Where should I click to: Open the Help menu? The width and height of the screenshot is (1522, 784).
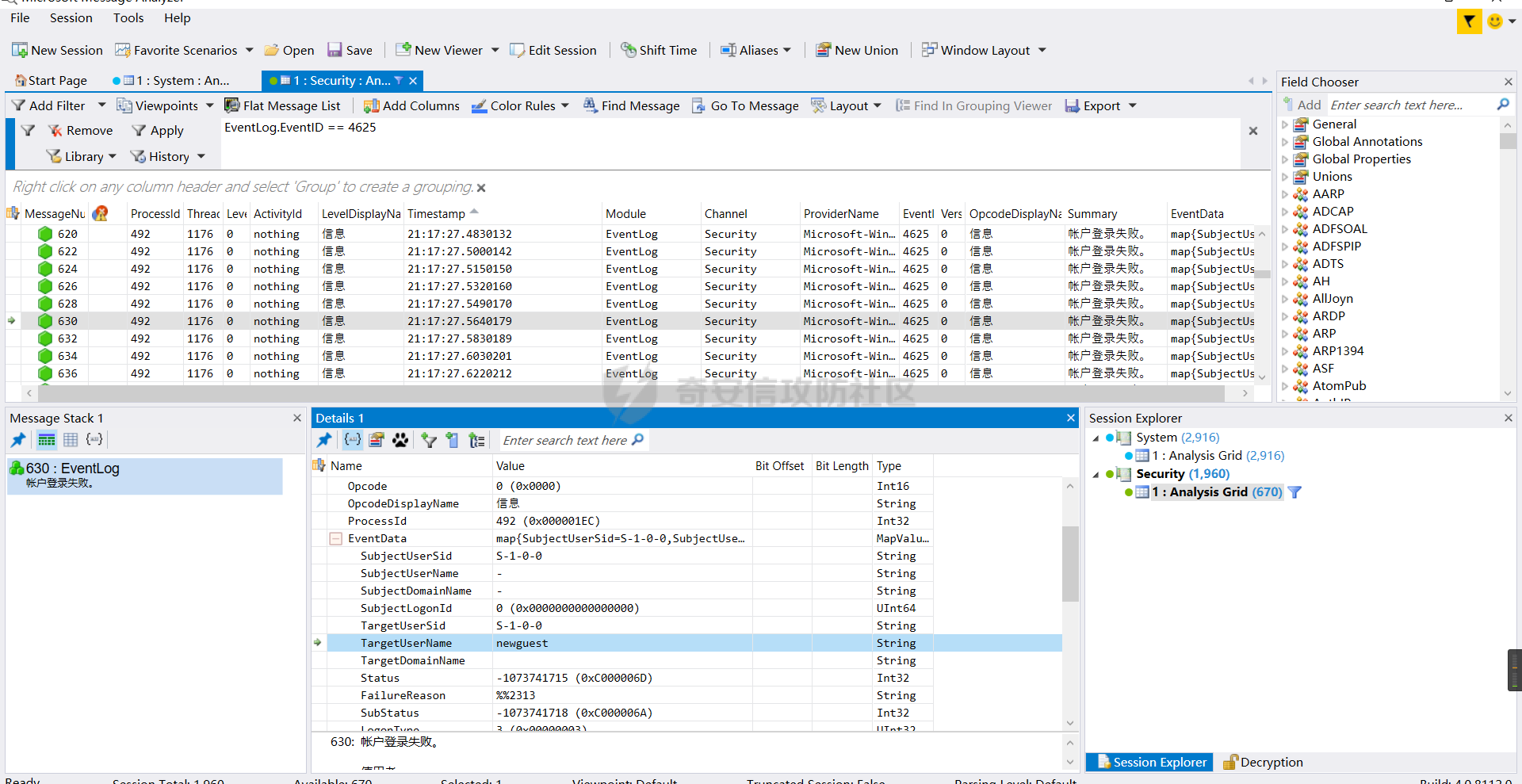pyautogui.click(x=177, y=17)
